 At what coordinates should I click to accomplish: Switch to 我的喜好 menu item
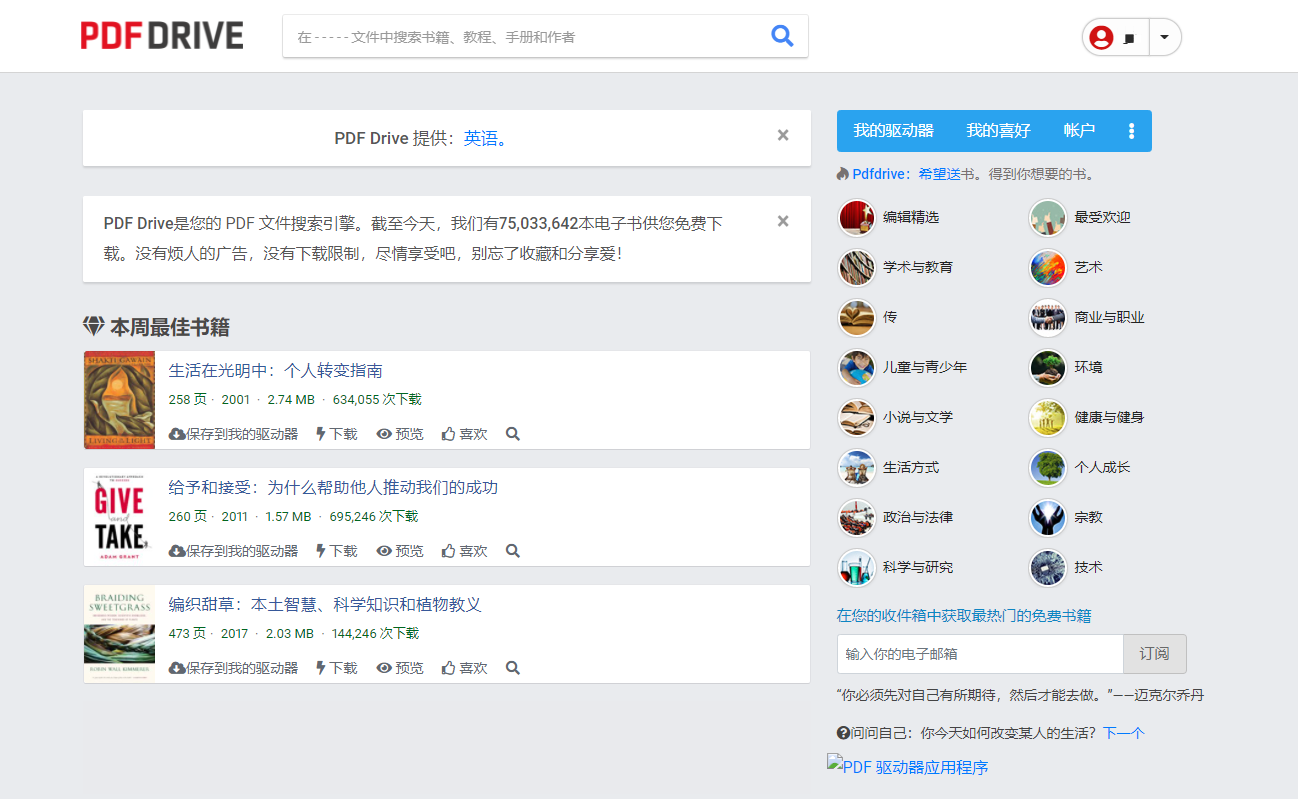coord(996,130)
